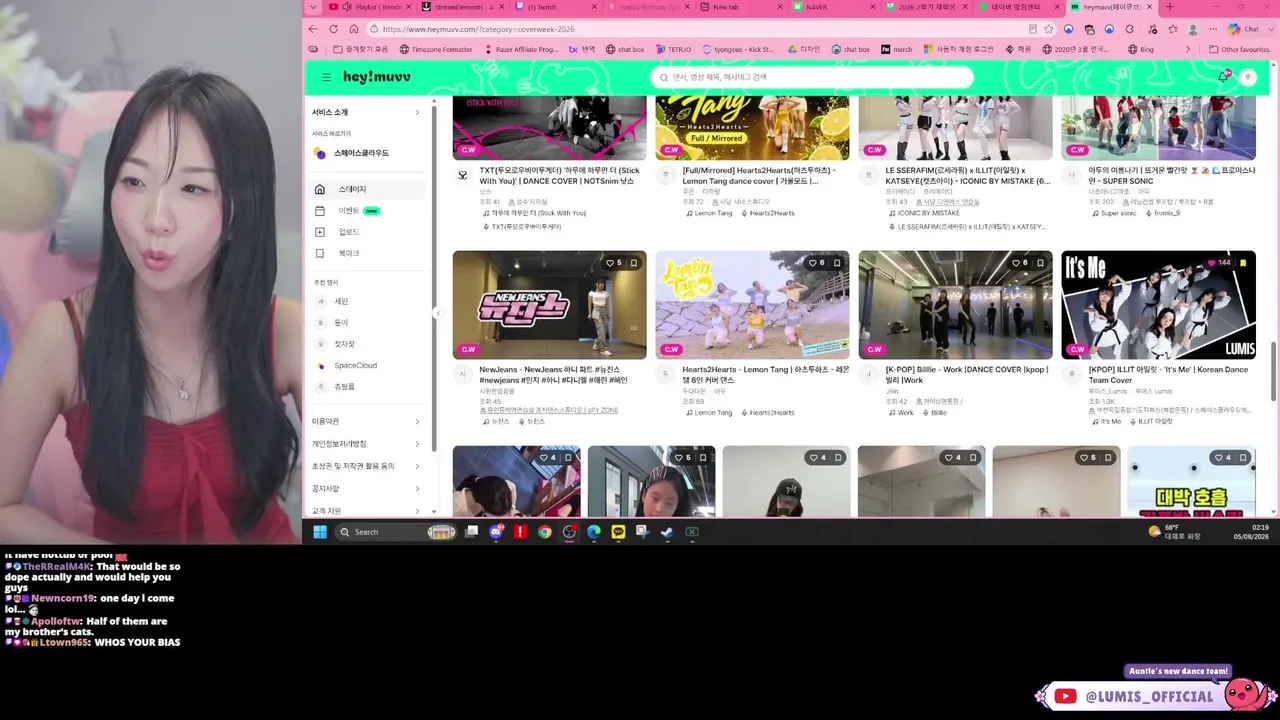Go back to the previous page

[x=313, y=29]
